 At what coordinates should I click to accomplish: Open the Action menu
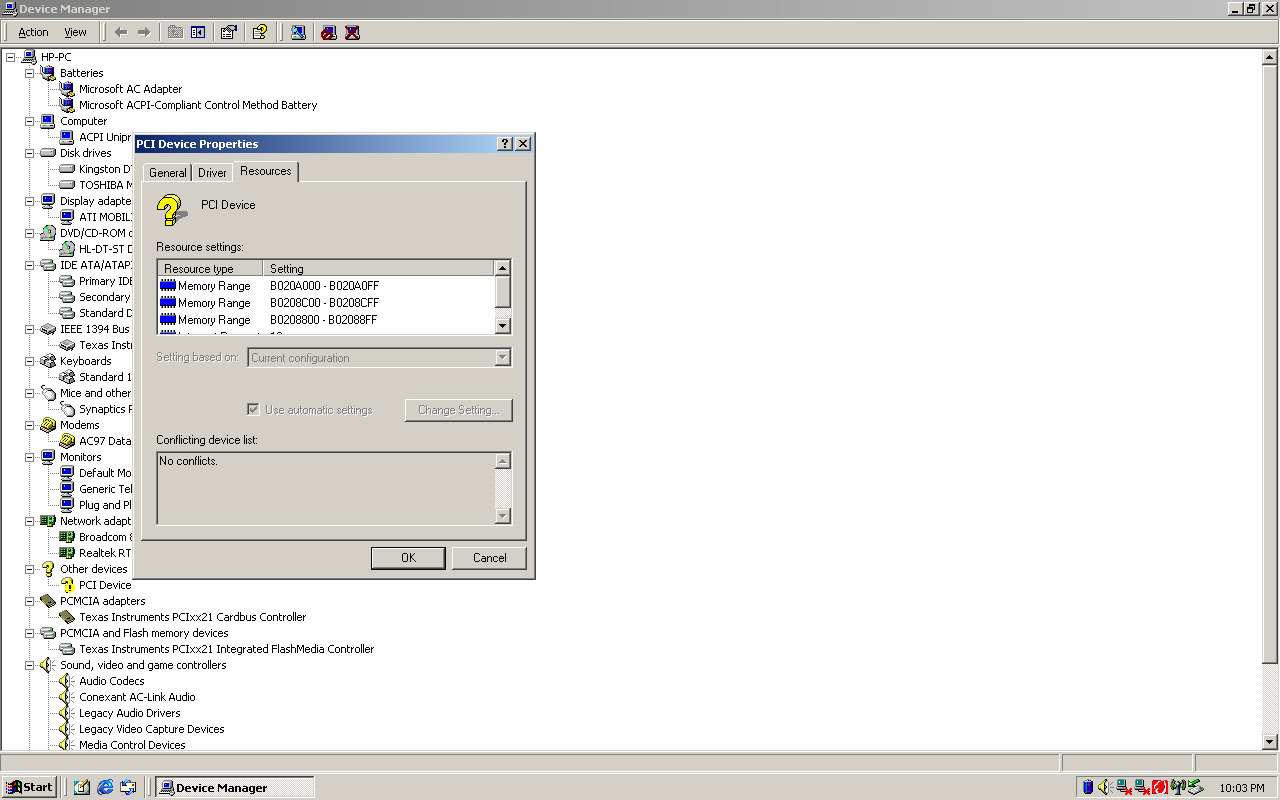click(x=33, y=32)
